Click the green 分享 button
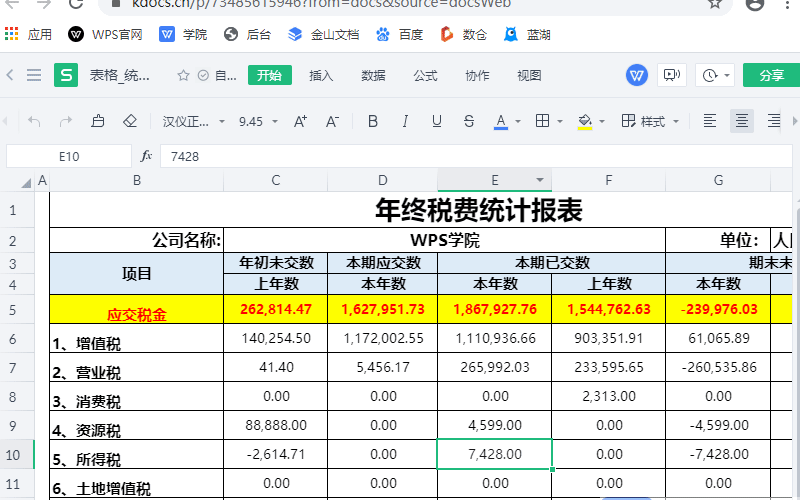Screen dimensions: 800x500 point(771,76)
